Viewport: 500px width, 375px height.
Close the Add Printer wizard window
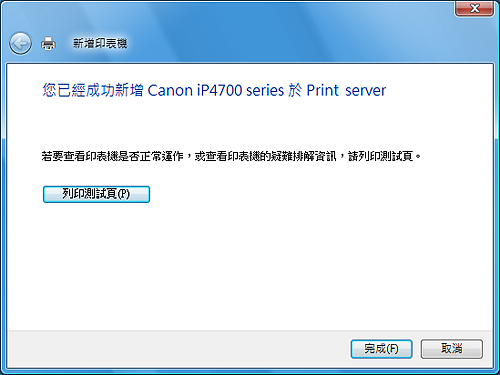point(474,8)
